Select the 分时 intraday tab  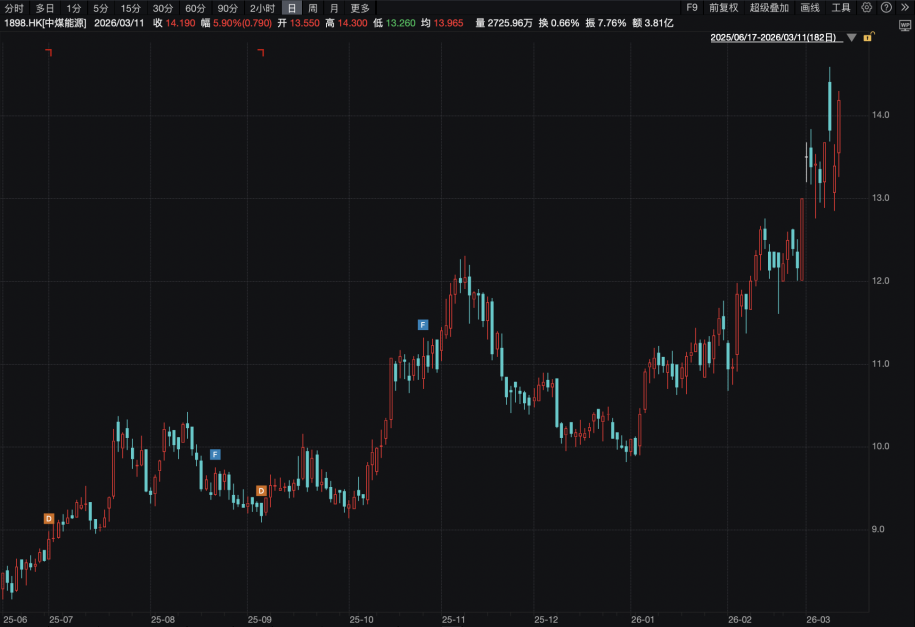point(14,8)
